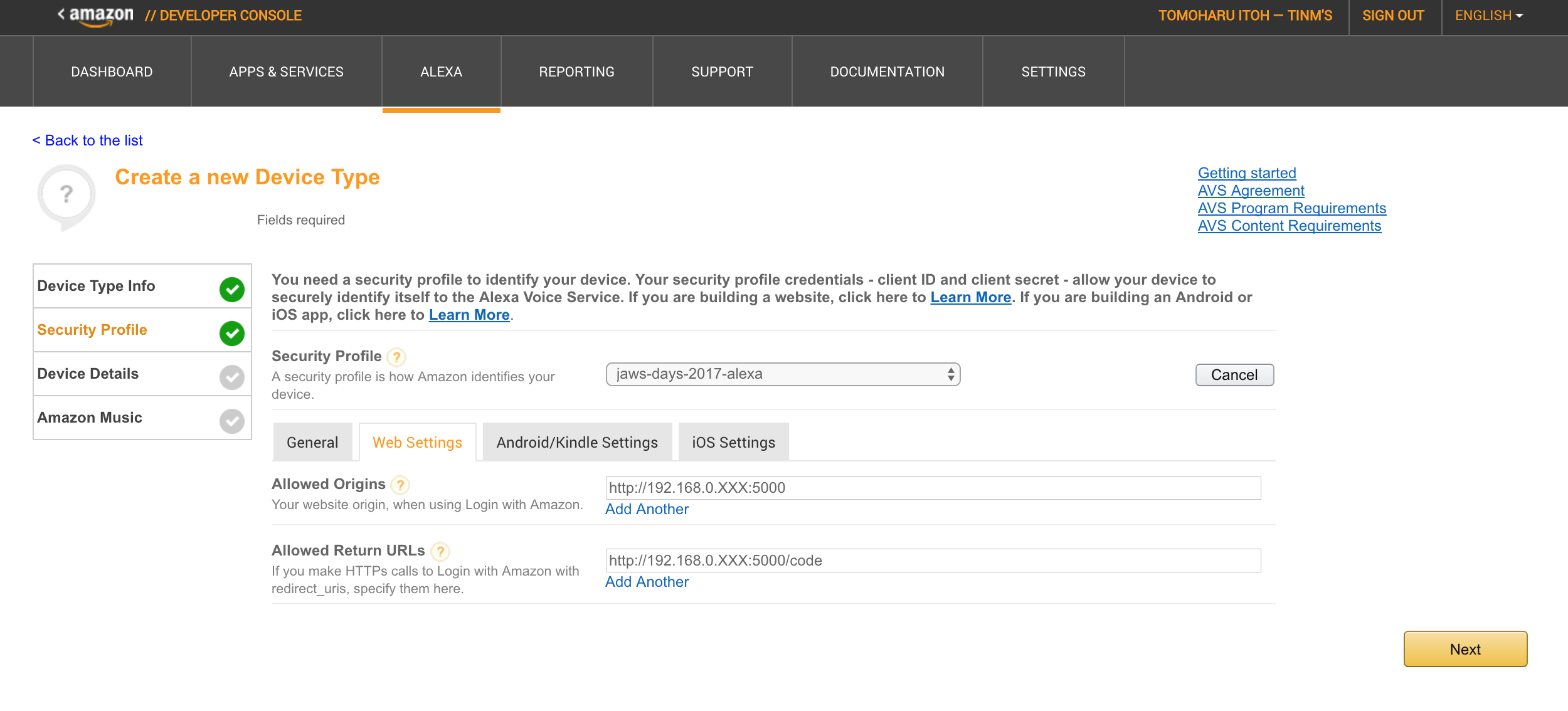
Task: Click green checkmark beside Security Profile step
Action: (232, 334)
